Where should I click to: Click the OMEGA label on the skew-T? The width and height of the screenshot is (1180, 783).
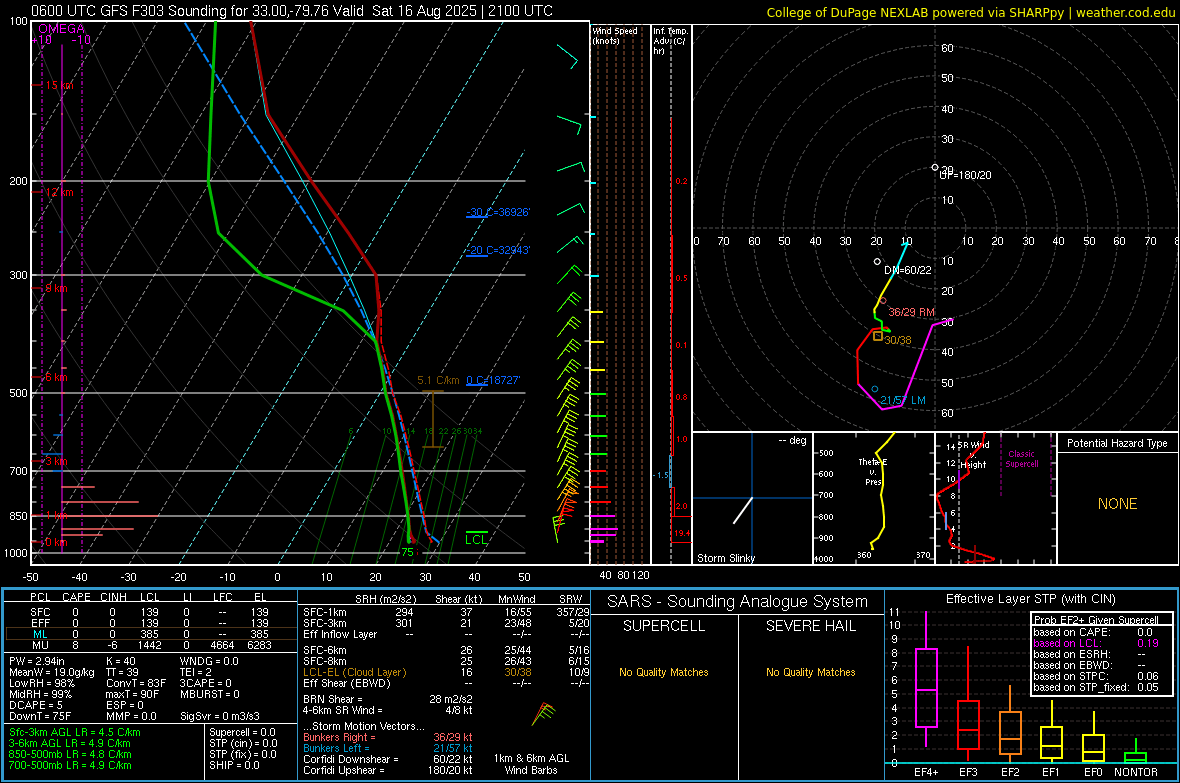click(62, 29)
